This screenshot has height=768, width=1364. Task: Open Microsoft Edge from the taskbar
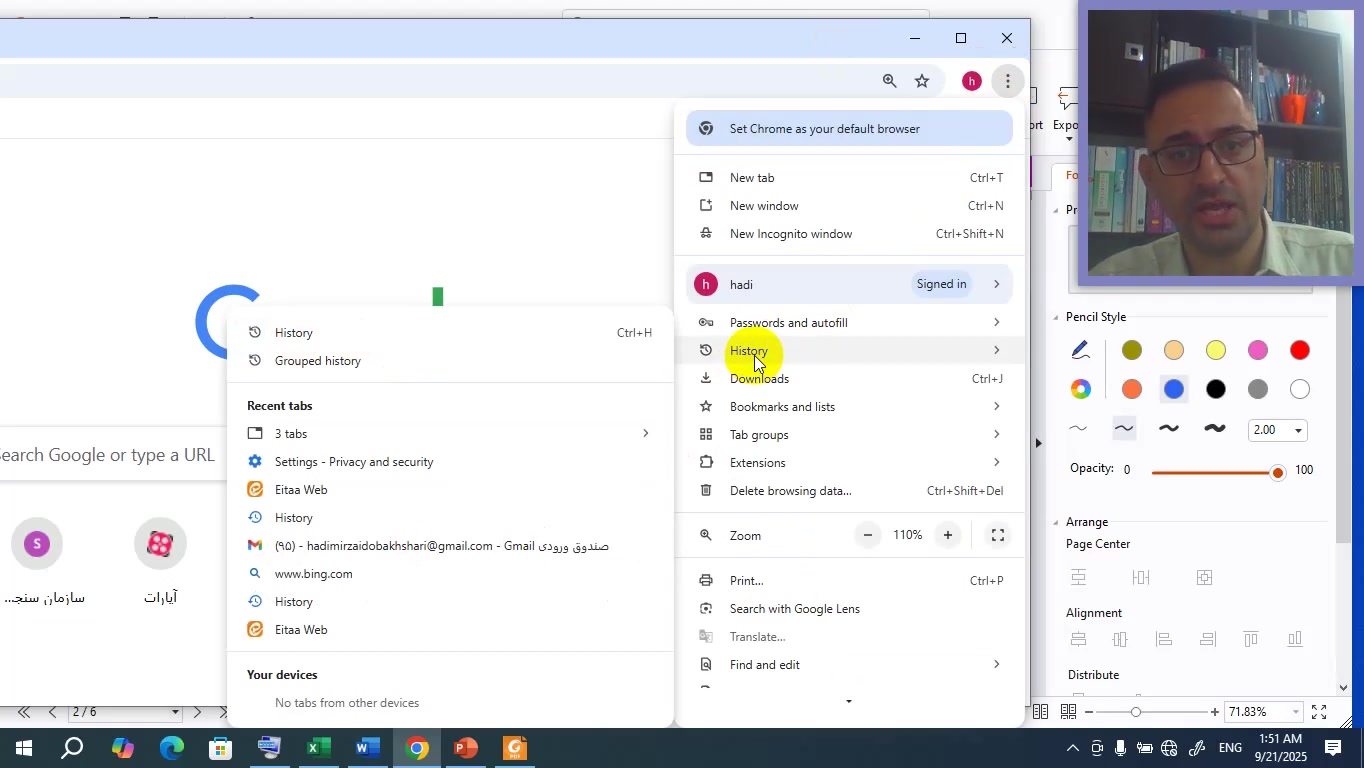[172, 748]
